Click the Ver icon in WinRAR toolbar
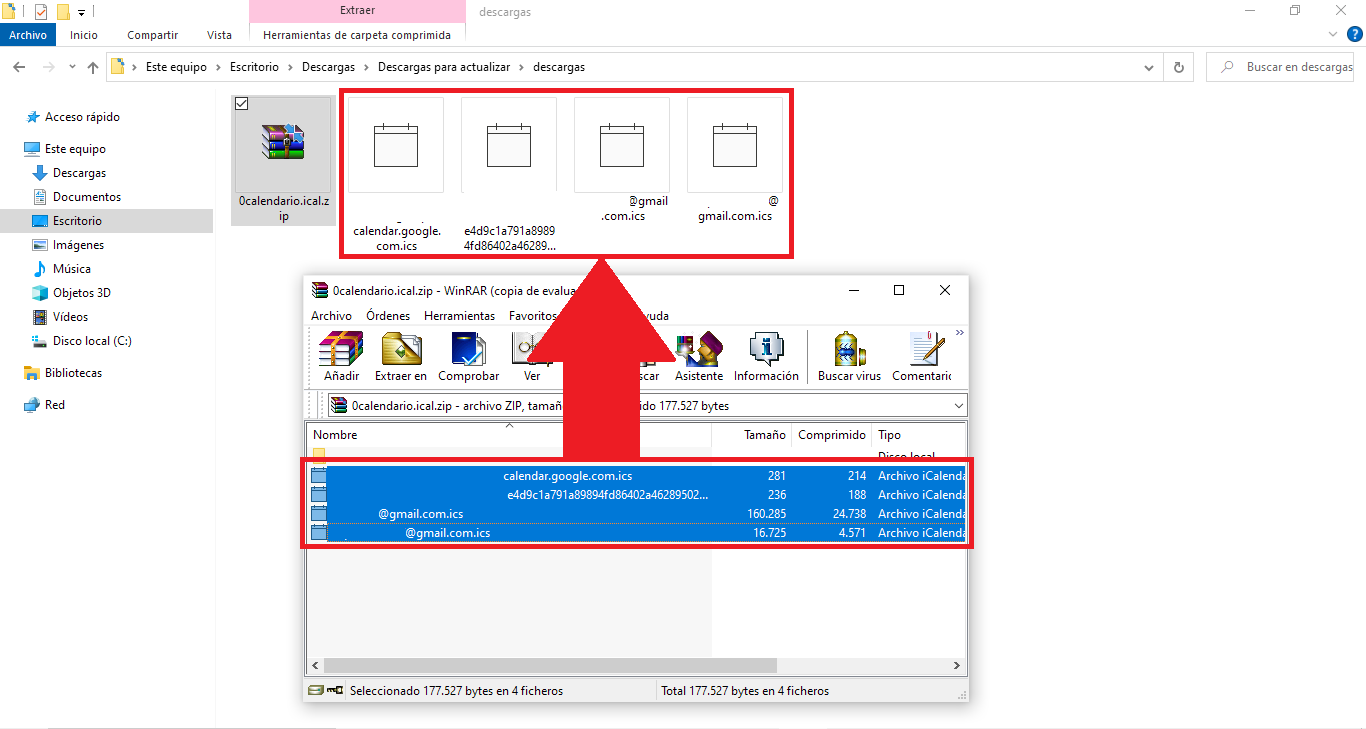Viewport: 1366px width, 729px height. pyautogui.click(x=531, y=357)
